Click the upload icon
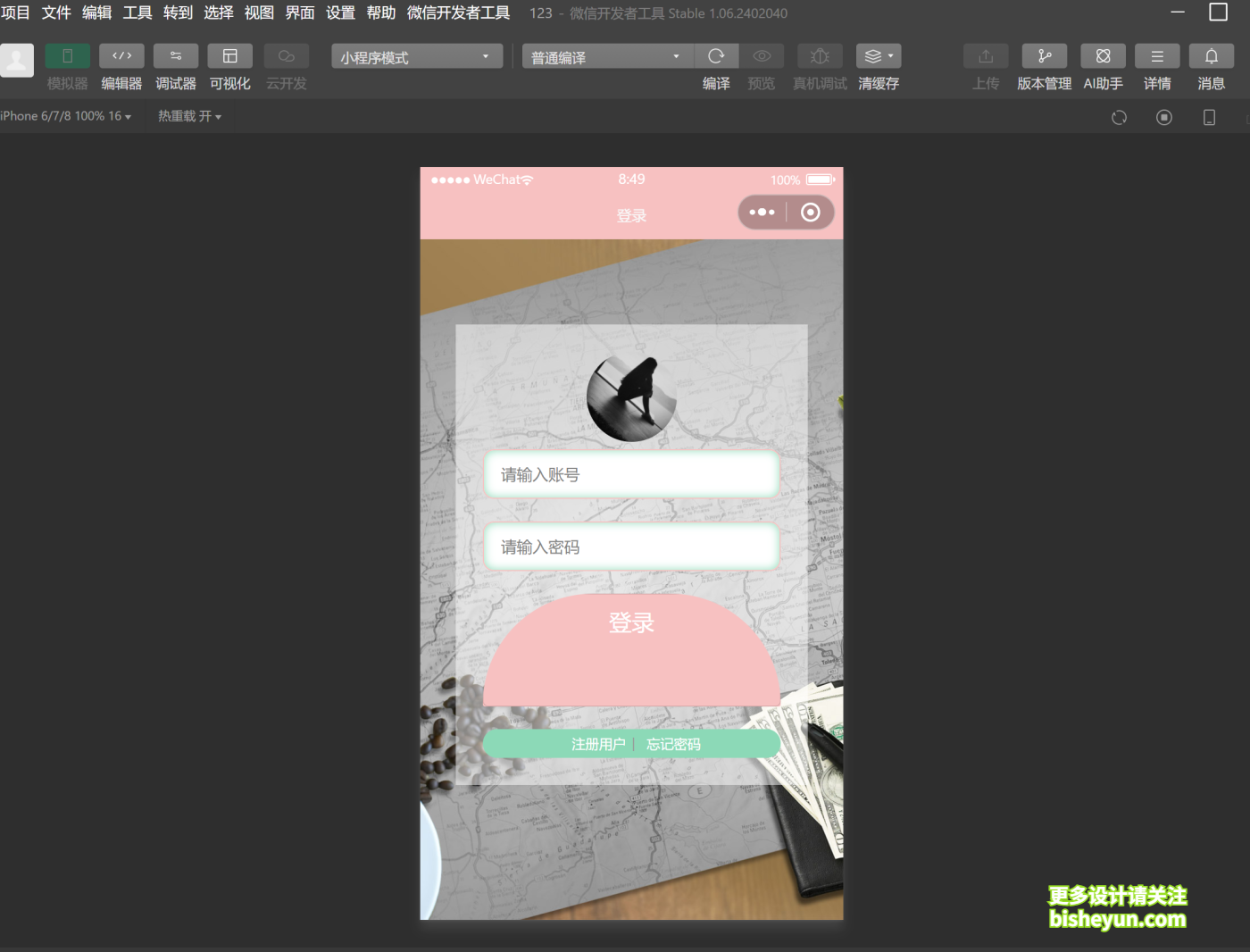1250x952 pixels. (x=986, y=56)
